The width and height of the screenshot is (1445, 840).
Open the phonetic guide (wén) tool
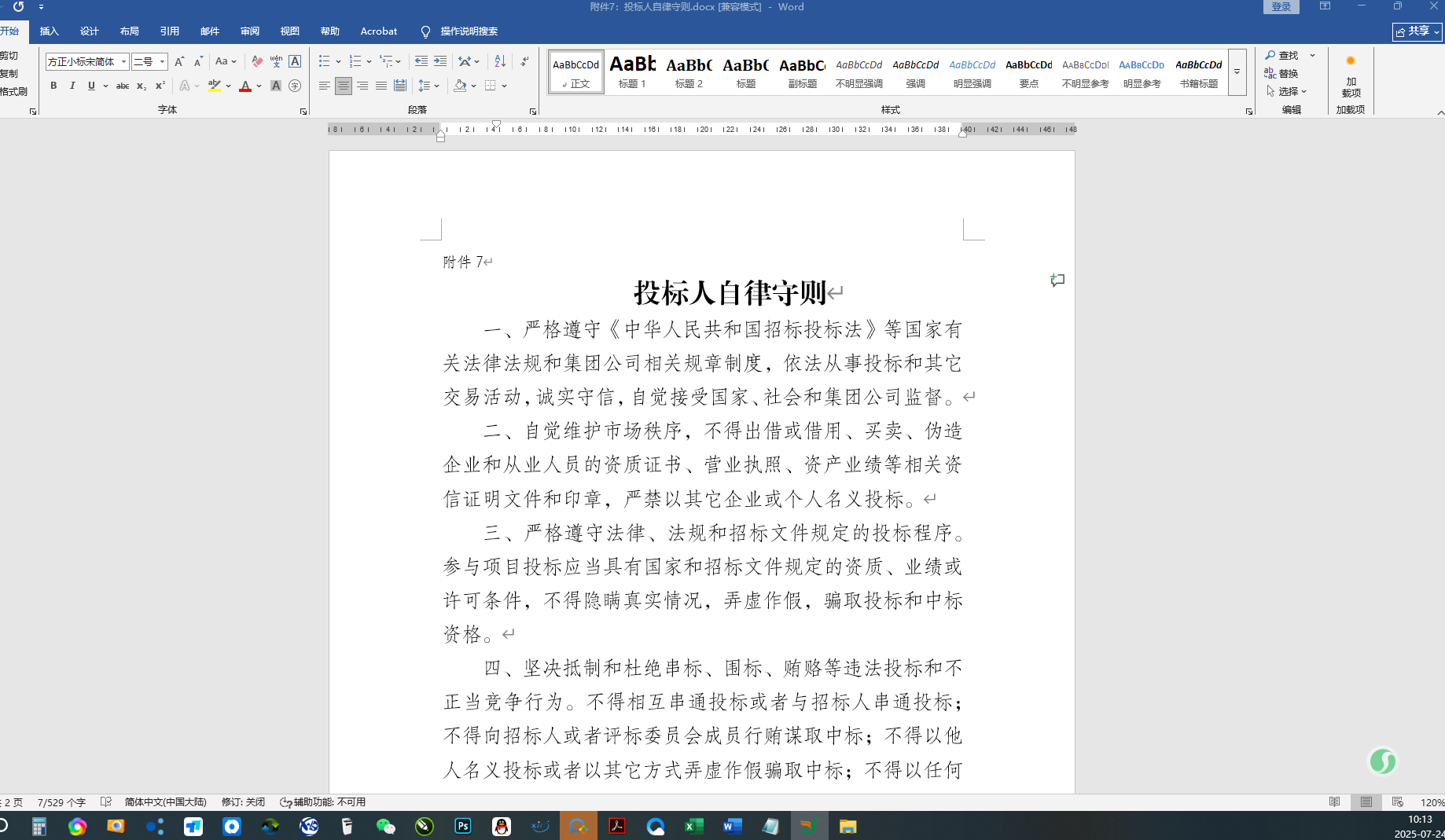(x=276, y=61)
